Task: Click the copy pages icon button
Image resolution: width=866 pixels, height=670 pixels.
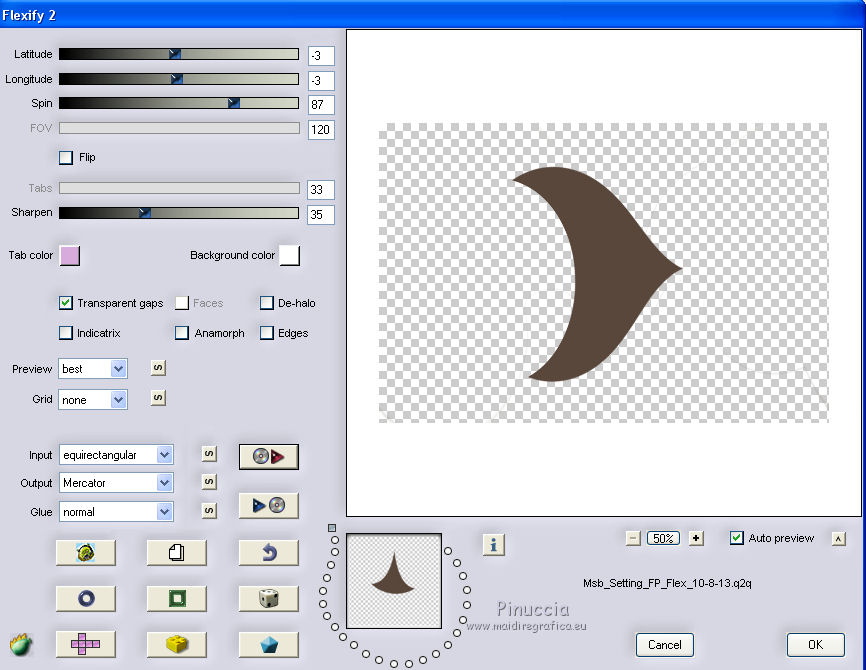Action: (177, 552)
